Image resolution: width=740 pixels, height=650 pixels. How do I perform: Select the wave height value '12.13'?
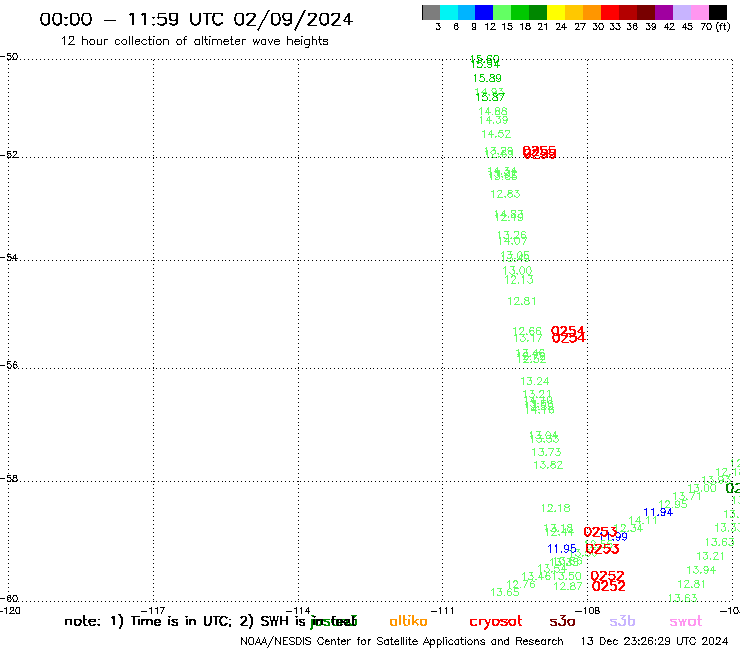pos(519,280)
